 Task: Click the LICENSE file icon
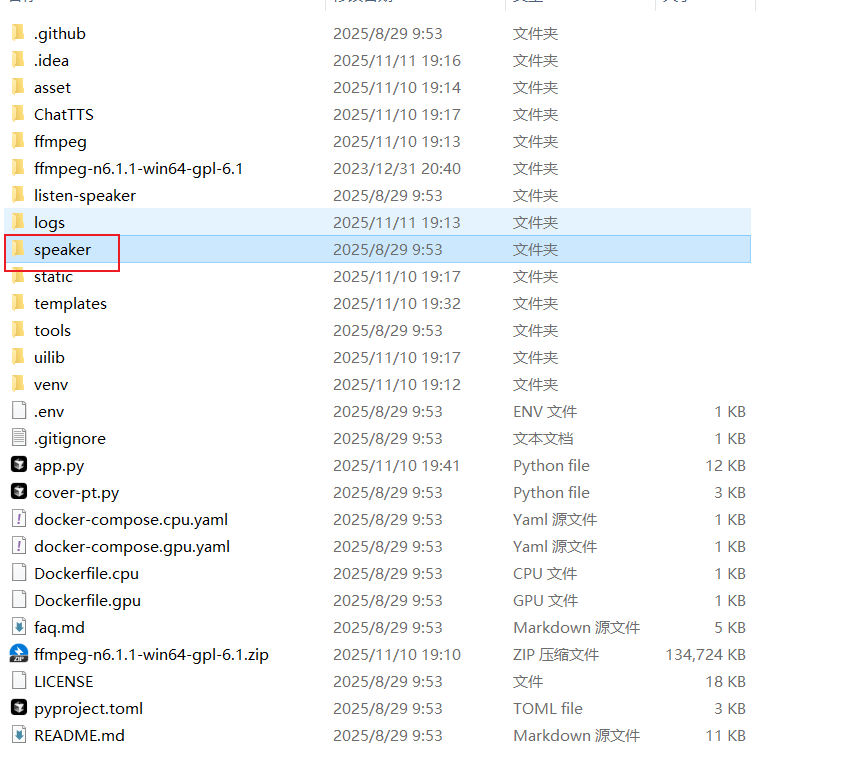(x=19, y=681)
